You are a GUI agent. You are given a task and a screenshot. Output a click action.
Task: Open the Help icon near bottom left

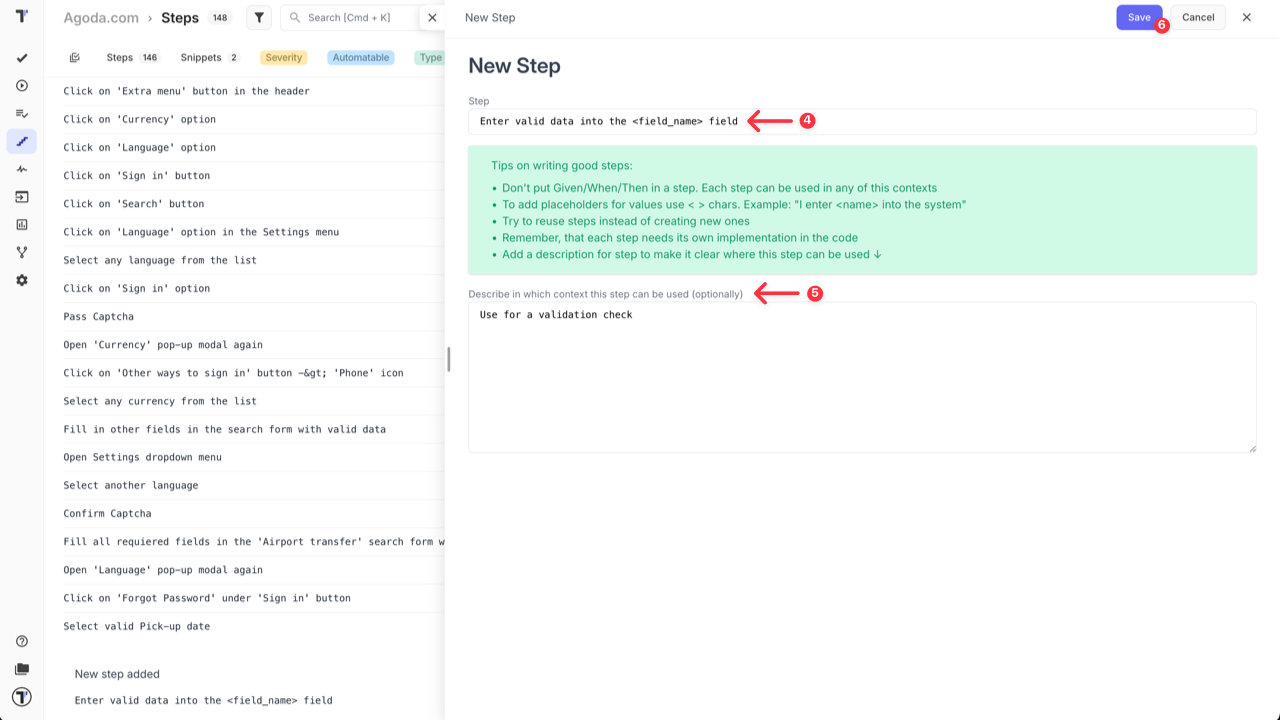click(x=21, y=640)
